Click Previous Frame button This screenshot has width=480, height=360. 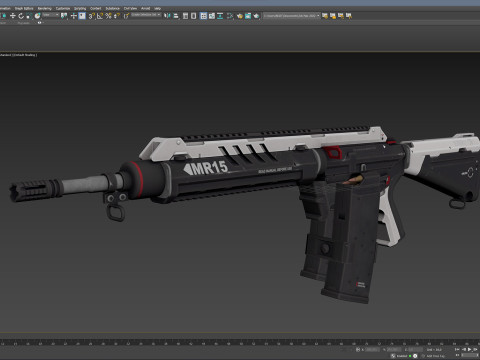tap(464, 349)
